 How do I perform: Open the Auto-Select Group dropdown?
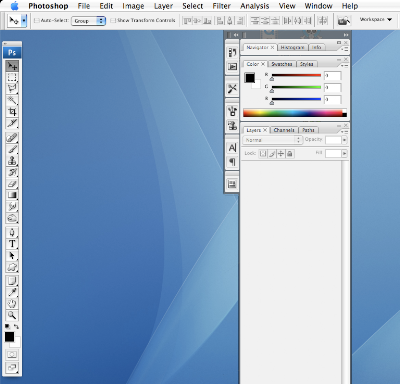click(88, 21)
